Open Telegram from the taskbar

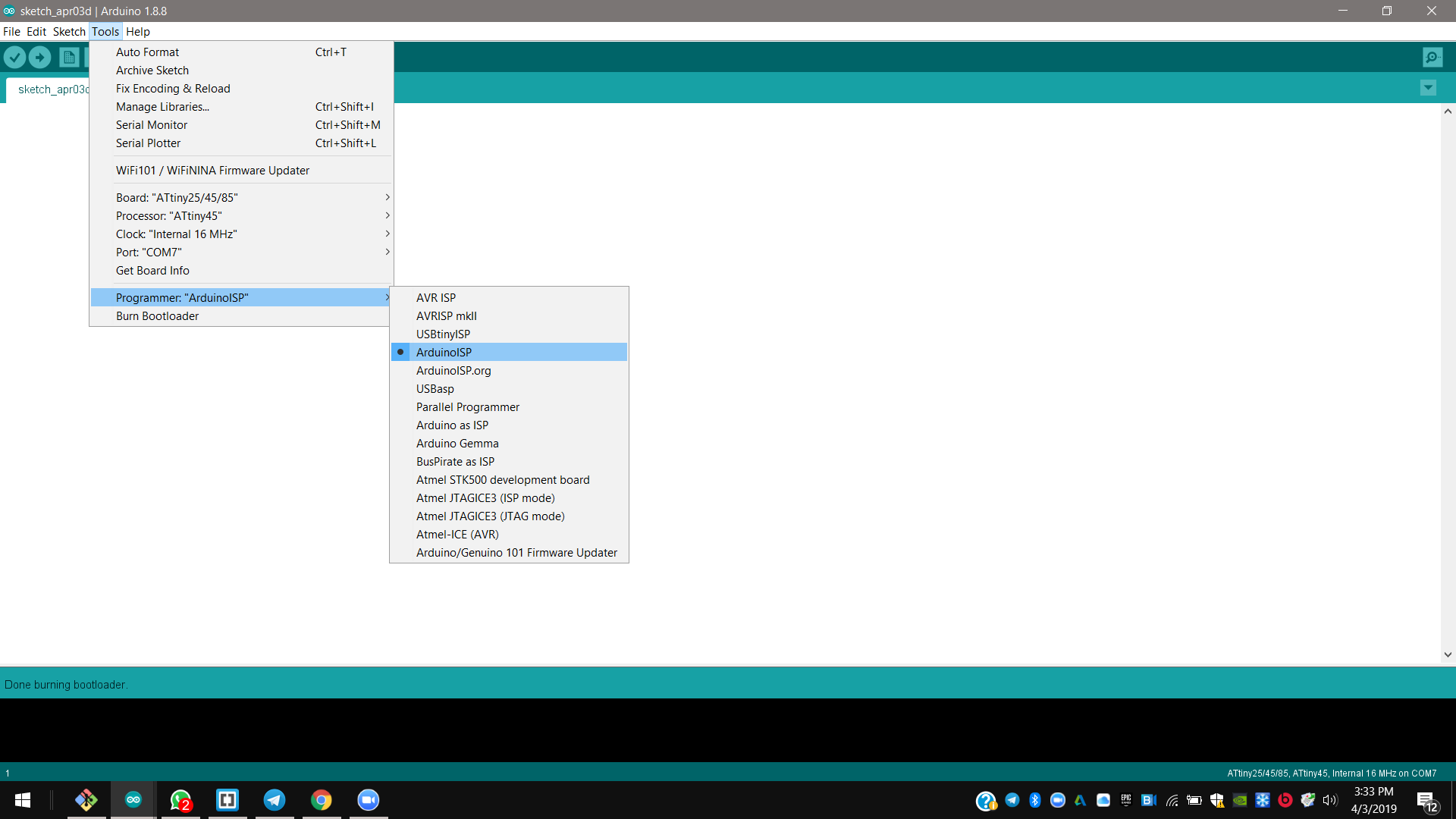[275, 800]
